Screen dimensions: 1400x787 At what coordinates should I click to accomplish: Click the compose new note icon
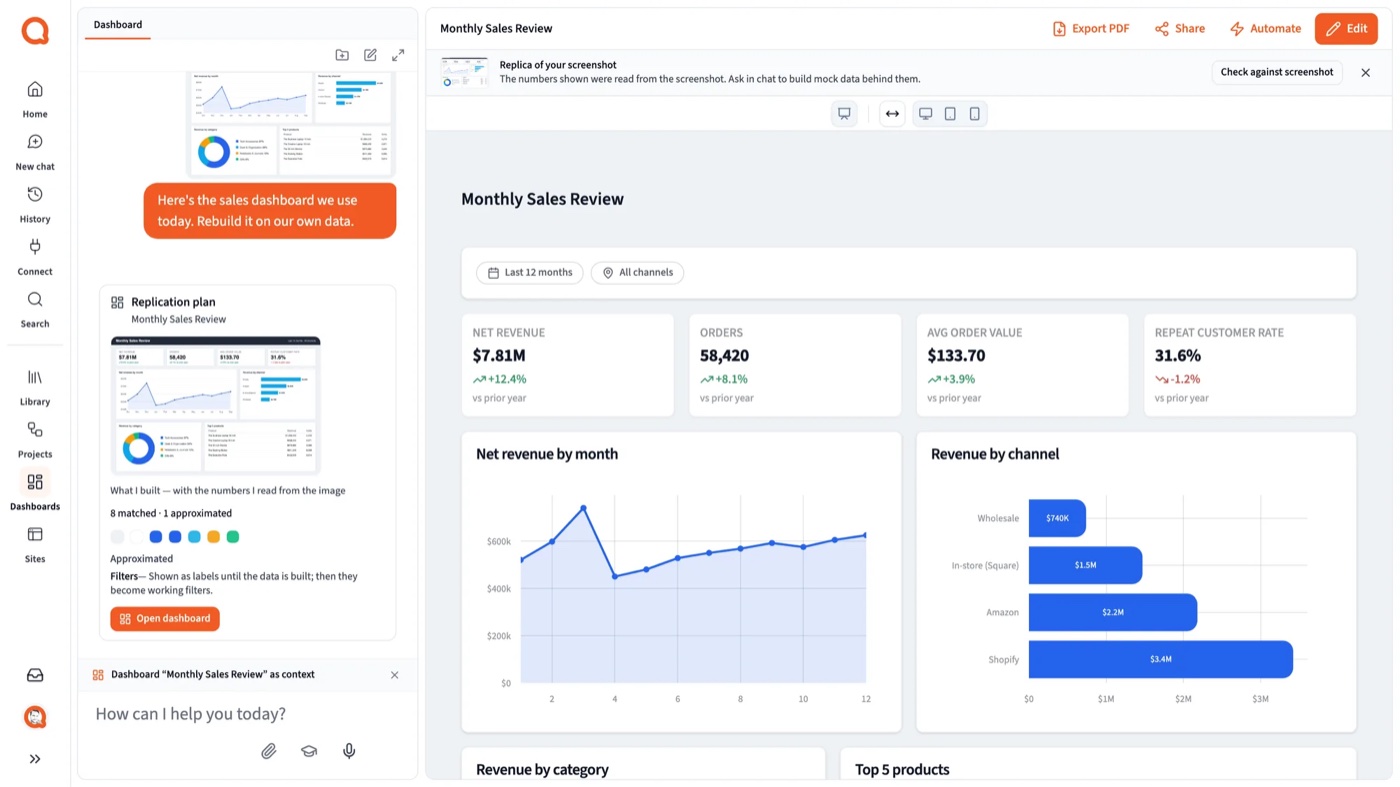tap(370, 55)
